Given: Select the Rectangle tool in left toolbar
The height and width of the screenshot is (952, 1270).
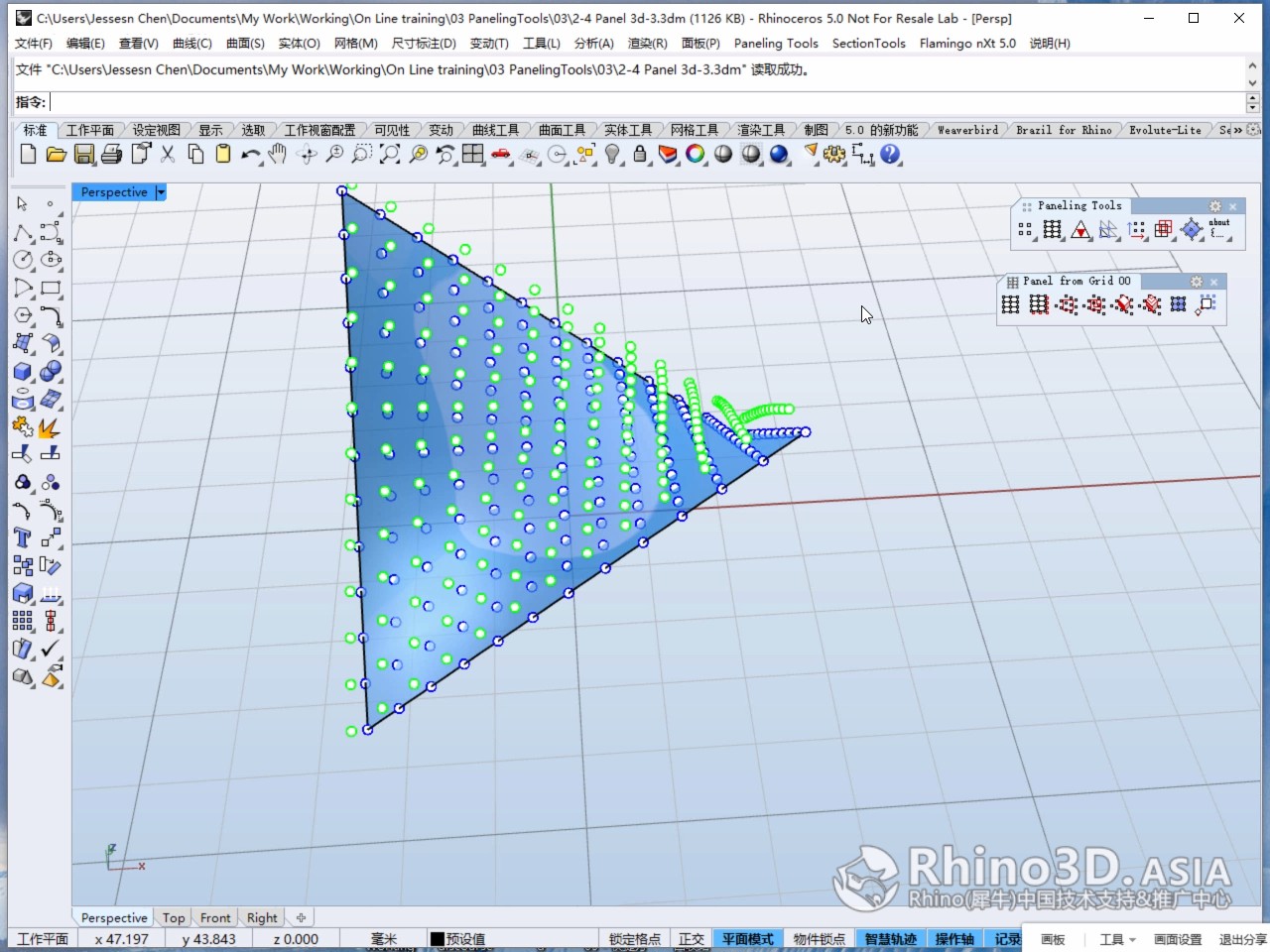Looking at the screenshot, I should point(51,288).
